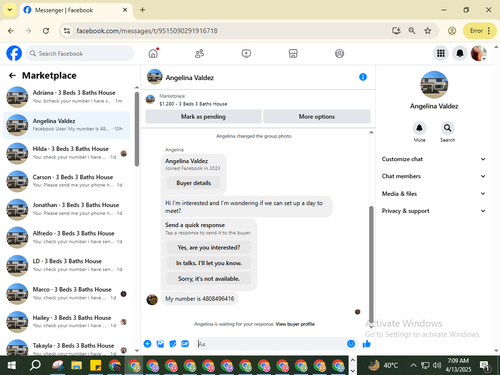Click conversation list scrollbar thumb
The width and height of the screenshot is (500, 375).
tap(137, 129)
